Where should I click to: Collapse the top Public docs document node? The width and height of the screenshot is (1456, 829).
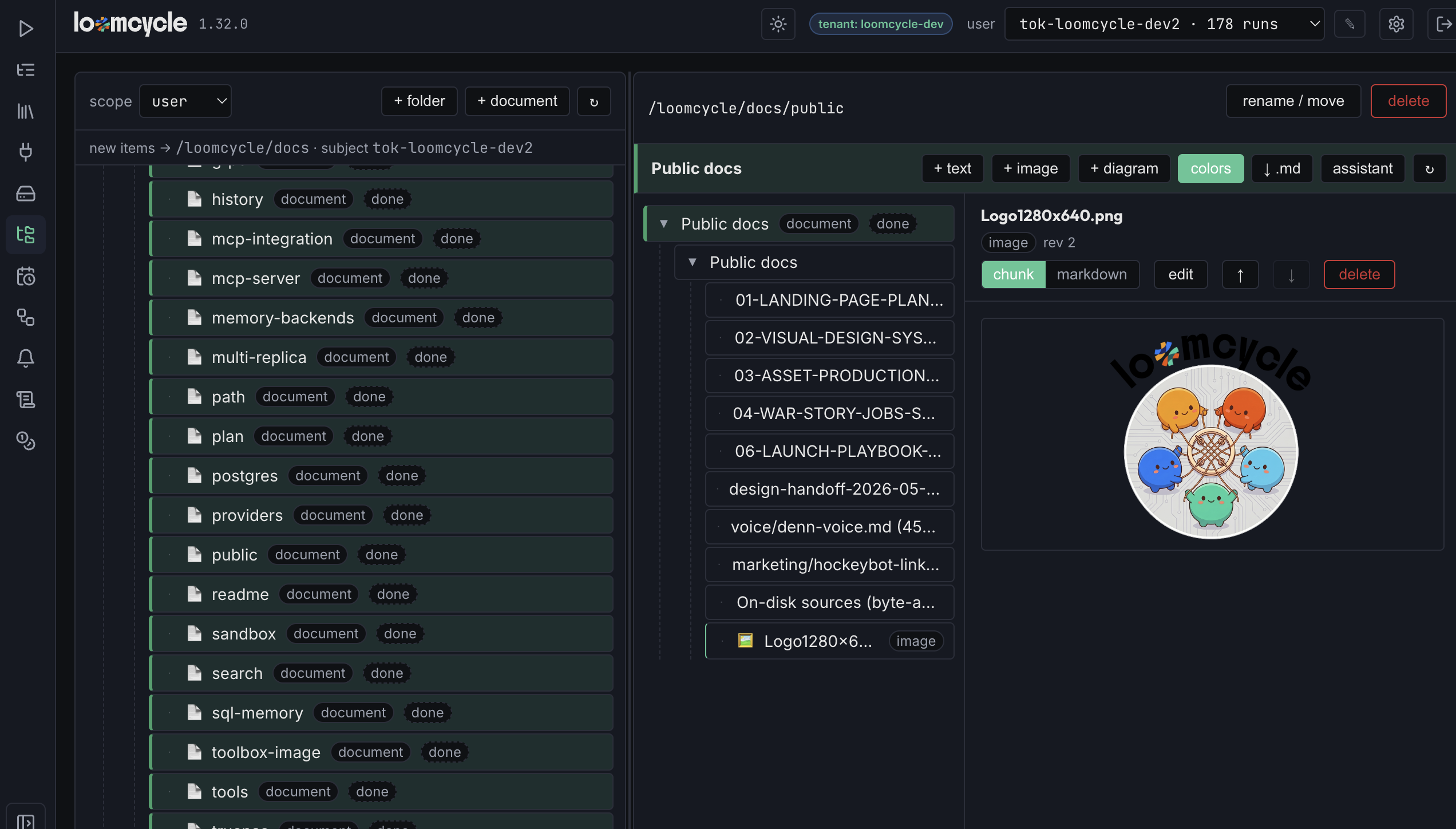[x=664, y=224]
